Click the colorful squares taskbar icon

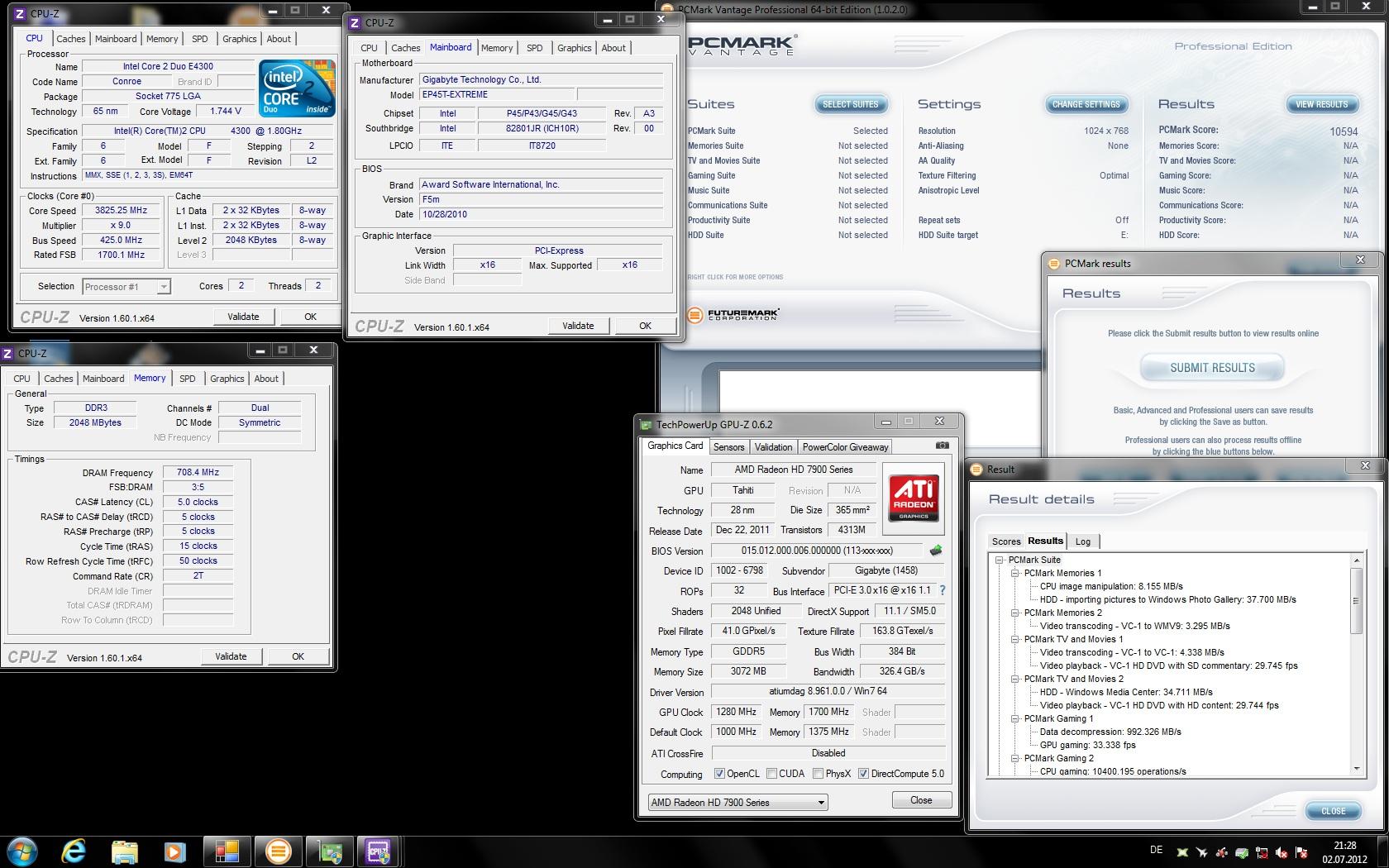click(227, 851)
